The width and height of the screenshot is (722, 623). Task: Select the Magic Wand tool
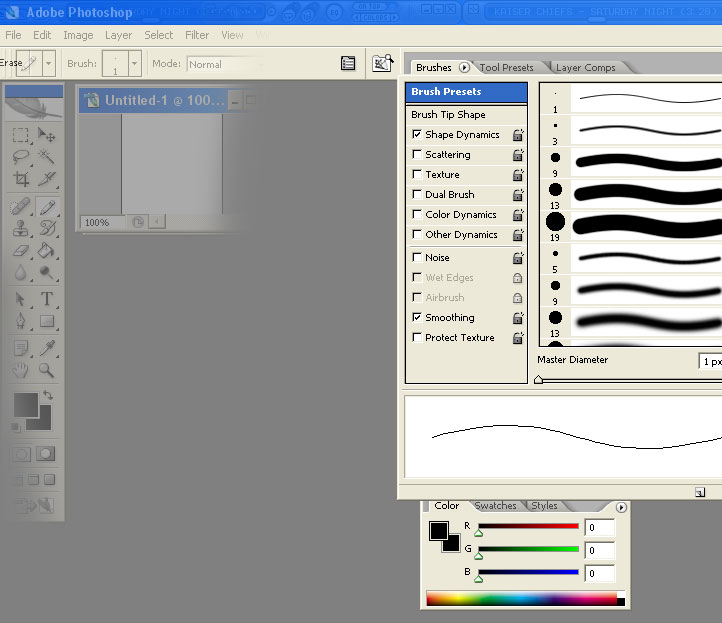click(x=47, y=157)
